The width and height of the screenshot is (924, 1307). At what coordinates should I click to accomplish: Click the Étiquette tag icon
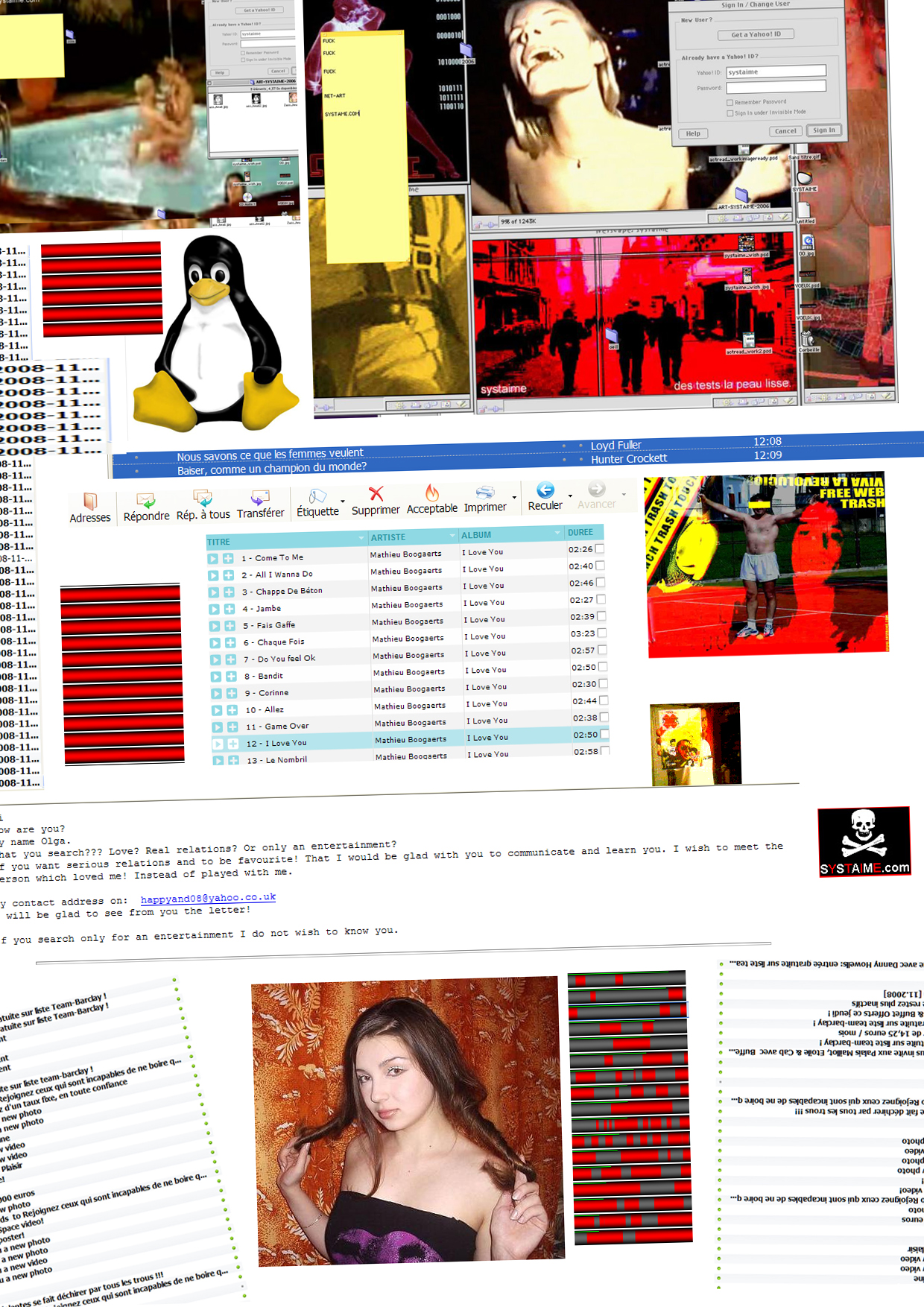coord(318,496)
